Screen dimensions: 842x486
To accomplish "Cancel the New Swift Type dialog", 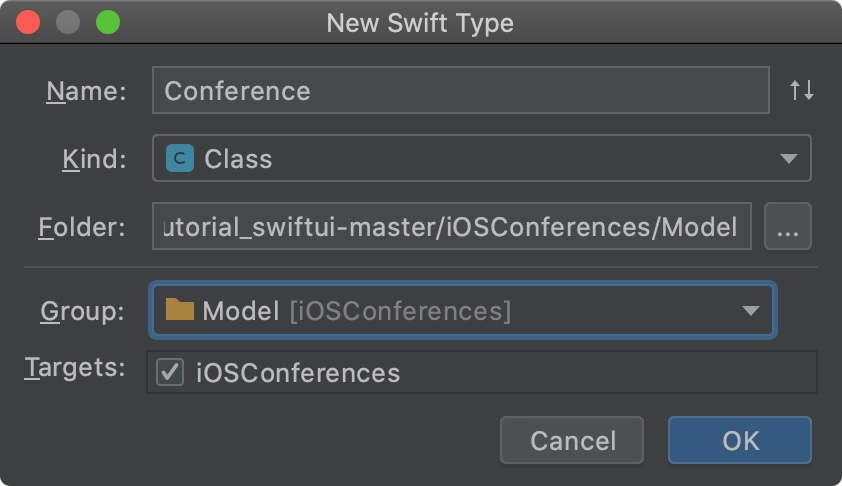I will tap(572, 440).
